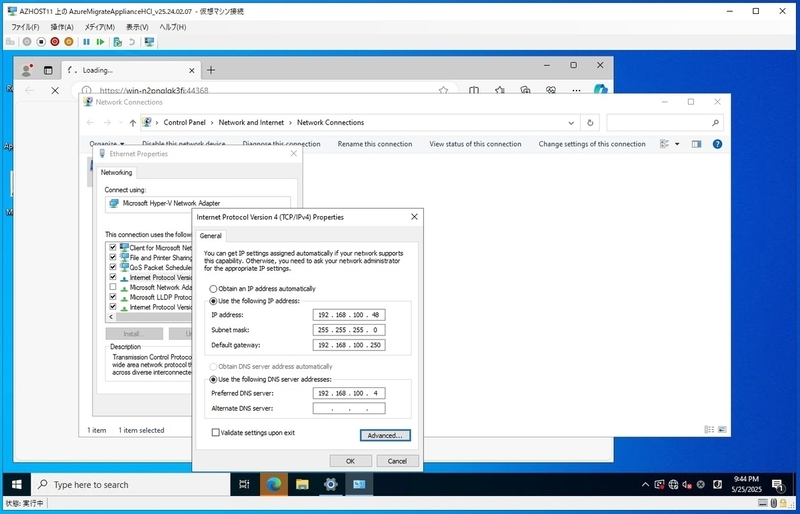Open Edge tab actions menu icon
The height and width of the screenshot is (514, 800).
[48, 70]
